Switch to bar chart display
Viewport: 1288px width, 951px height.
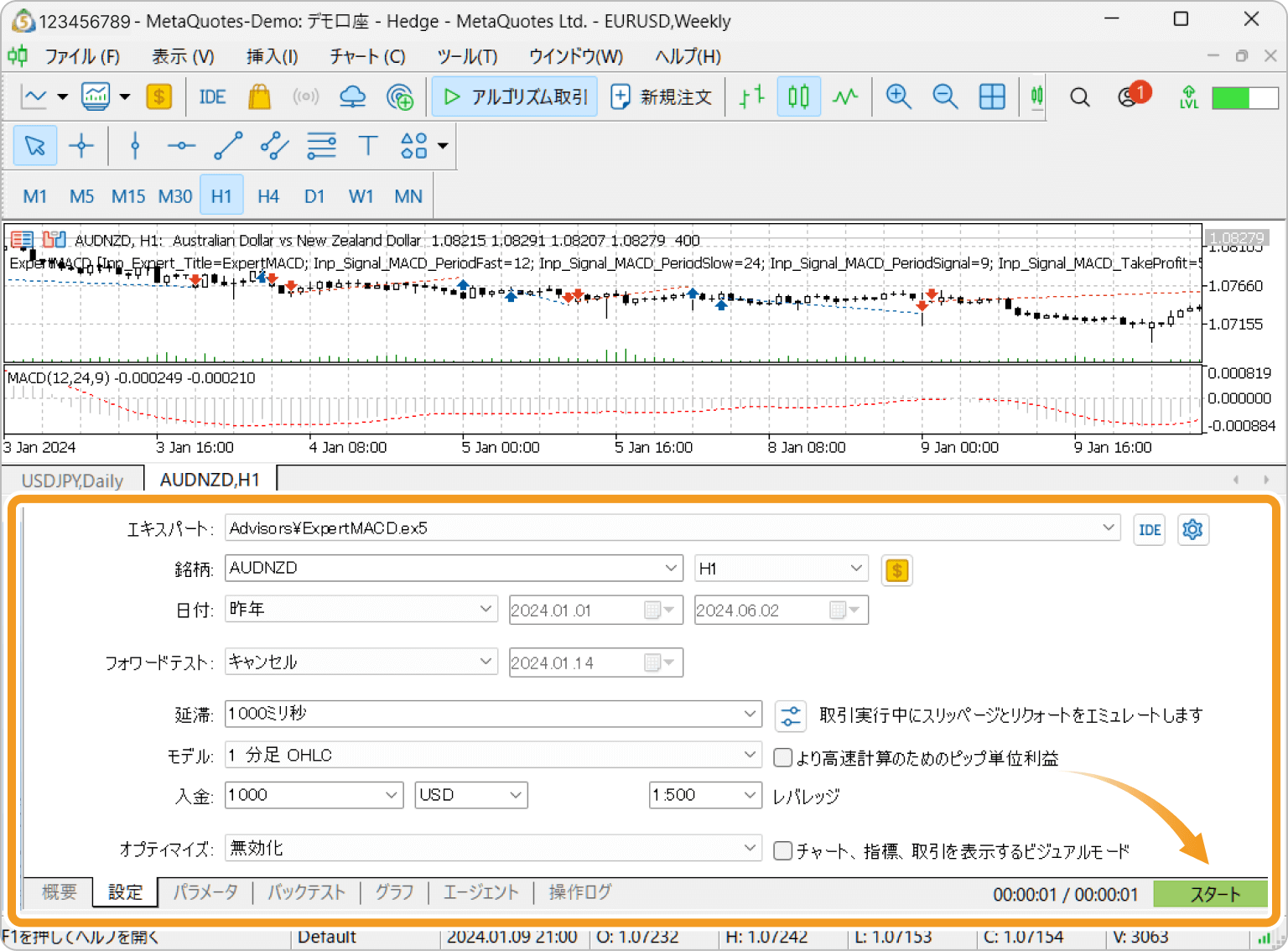point(751,96)
